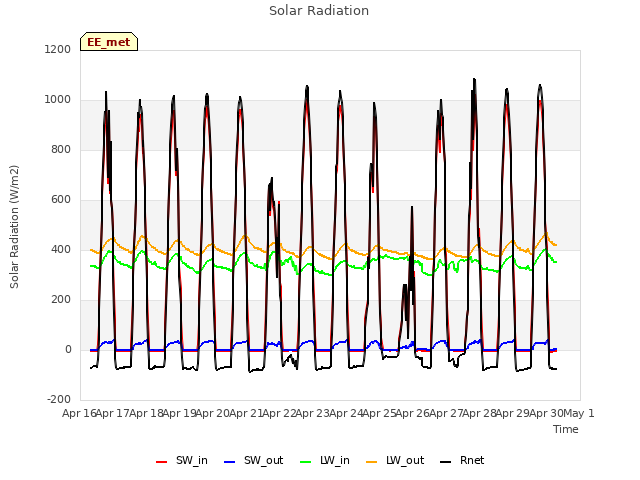This screenshot has height=480, width=640.
Task: Click the 600 y-axis tick label
Action: [61, 200]
